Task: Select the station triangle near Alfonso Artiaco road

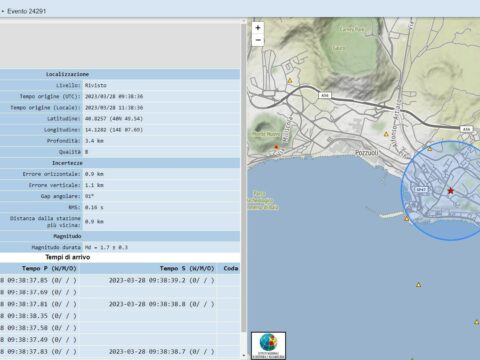Action: [x=386, y=134]
